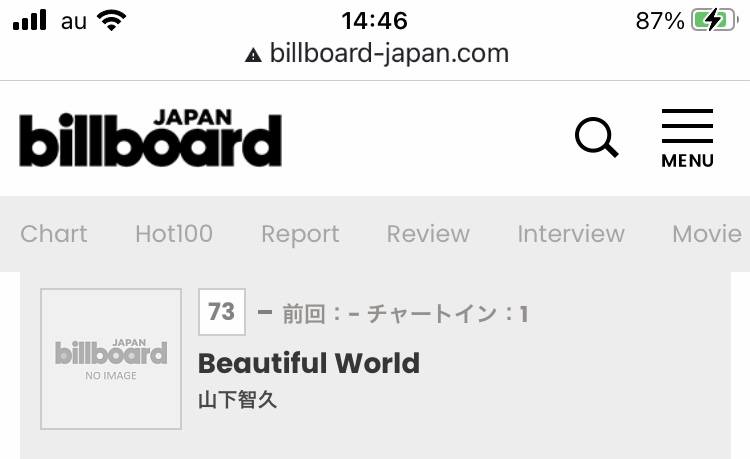
Task: Open the magnifying glass search icon
Action: (x=596, y=137)
